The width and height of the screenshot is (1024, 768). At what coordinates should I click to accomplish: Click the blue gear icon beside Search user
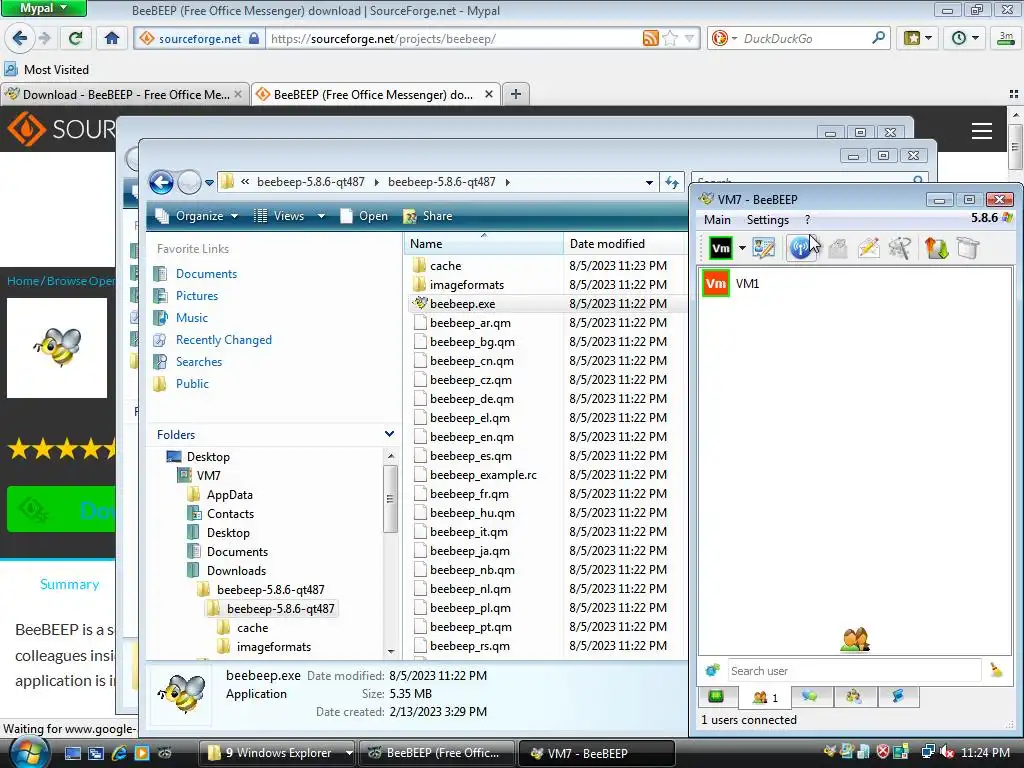(712, 670)
